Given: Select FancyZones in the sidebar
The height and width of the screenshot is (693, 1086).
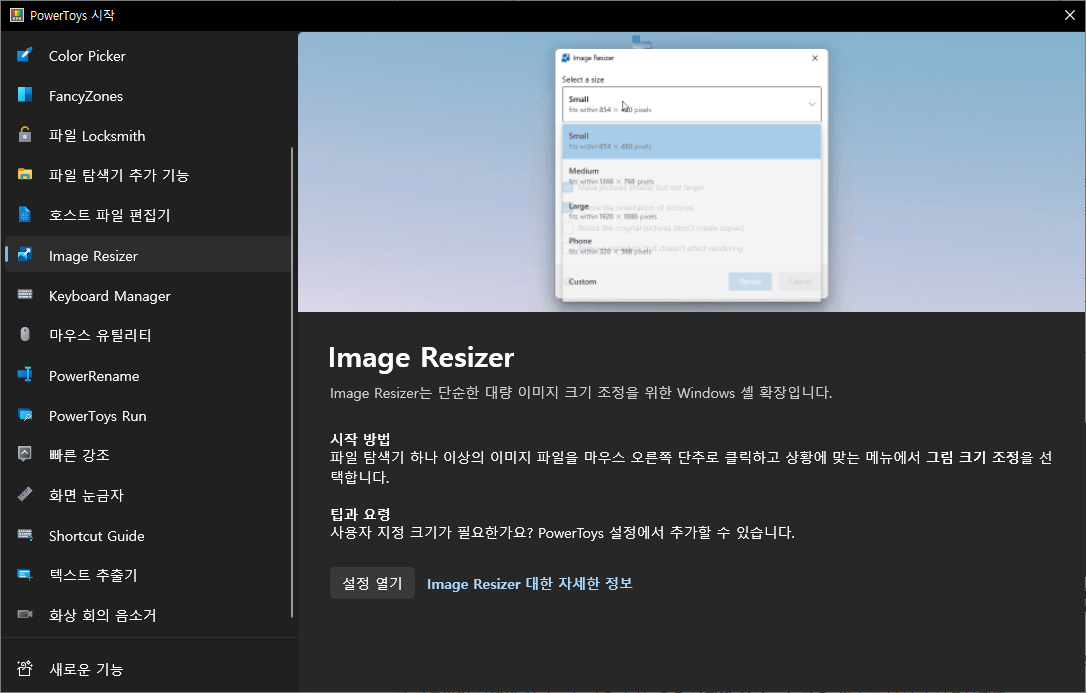Looking at the screenshot, I should (148, 96).
